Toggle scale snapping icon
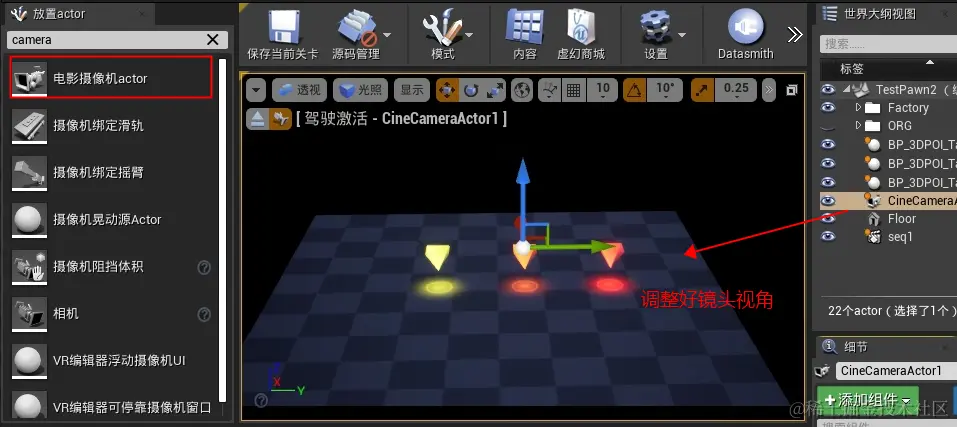This screenshot has height=427, width=957. pos(702,91)
